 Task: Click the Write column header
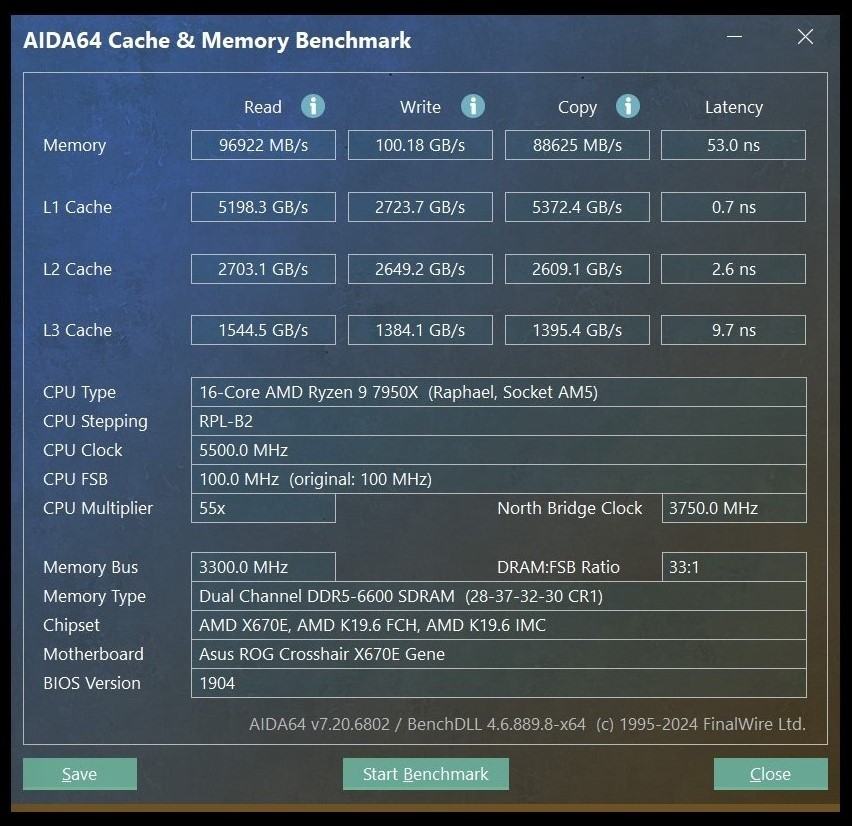tap(421, 107)
